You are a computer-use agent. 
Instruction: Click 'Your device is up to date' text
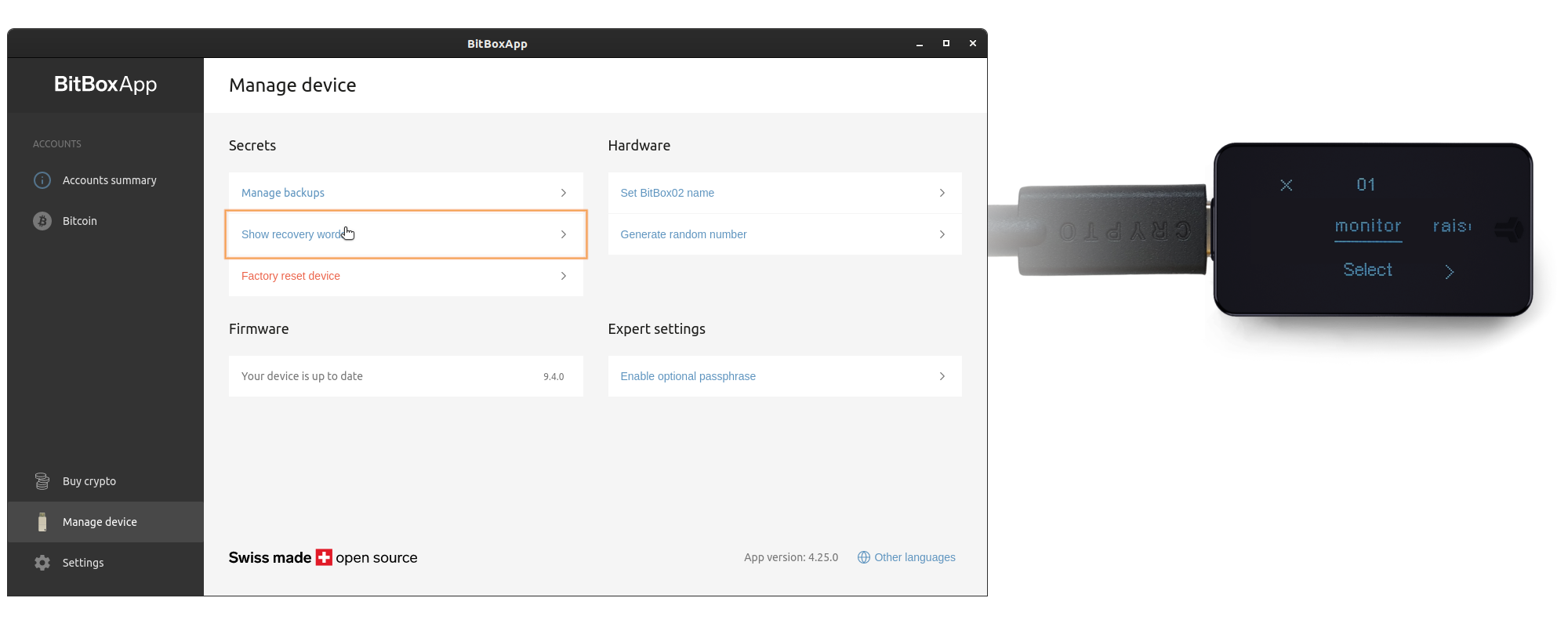pyautogui.click(x=302, y=376)
